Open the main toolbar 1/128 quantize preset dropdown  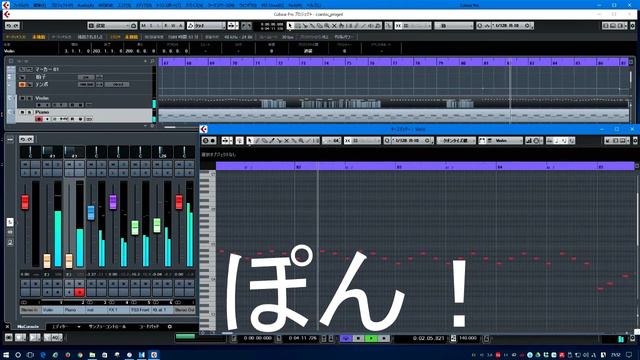[511, 26]
